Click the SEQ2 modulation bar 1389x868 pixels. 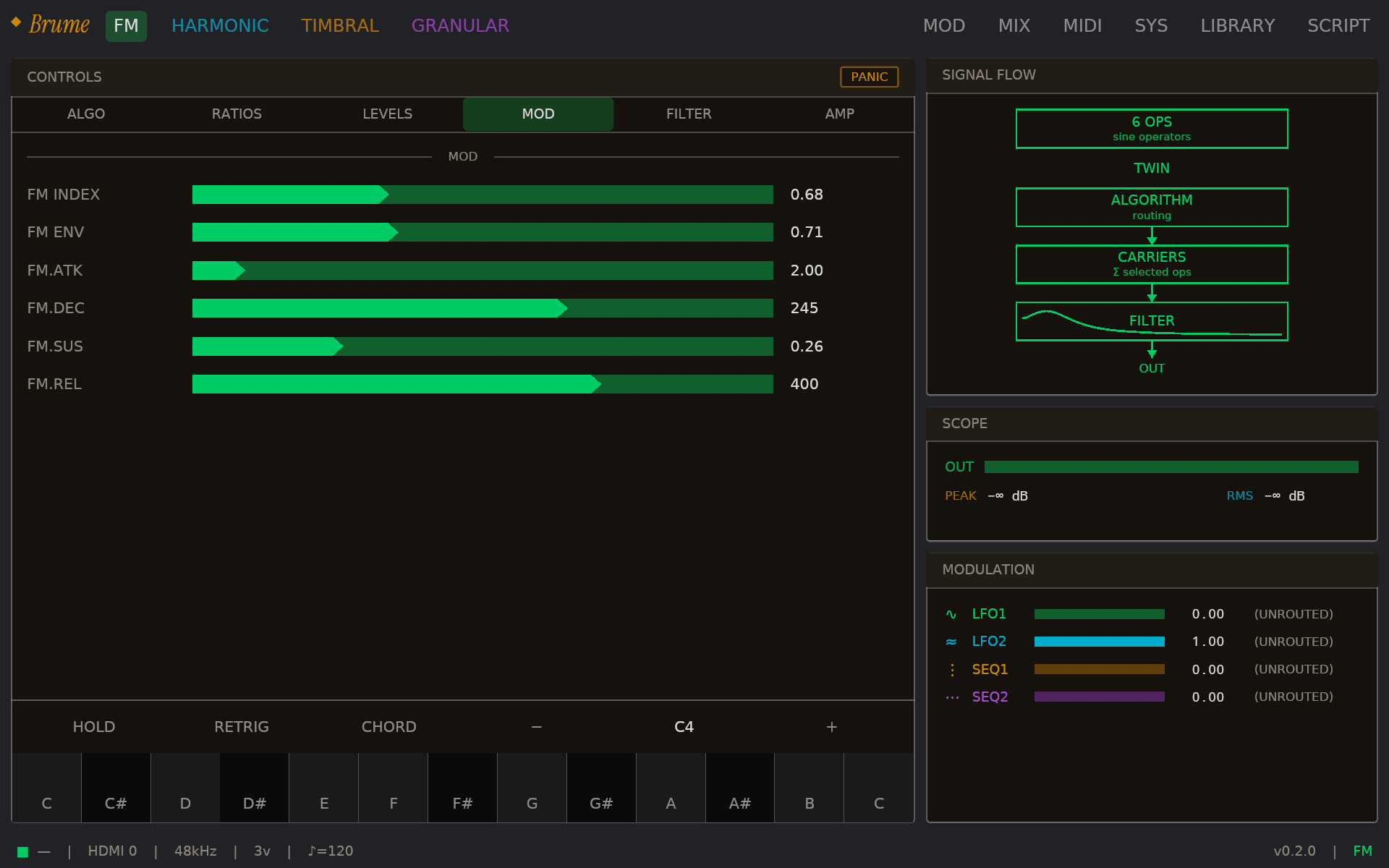click(1100, 697)
